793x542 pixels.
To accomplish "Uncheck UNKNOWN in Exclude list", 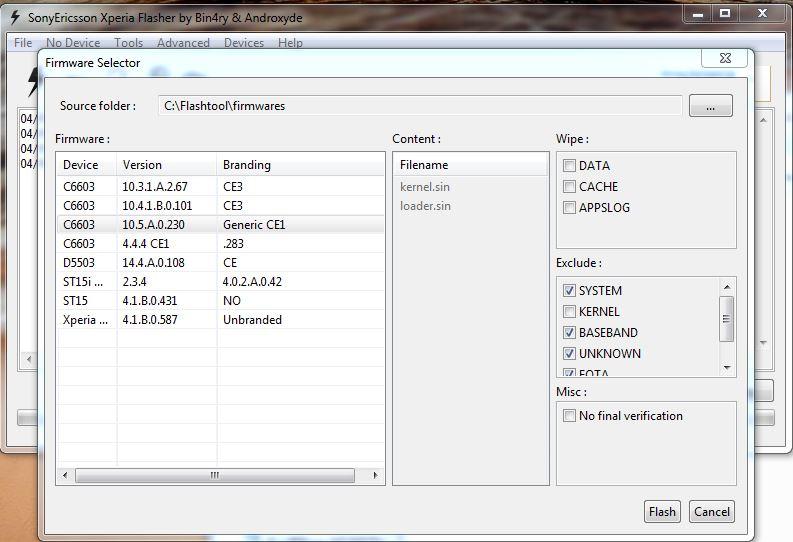I will [x=569, y=353].
